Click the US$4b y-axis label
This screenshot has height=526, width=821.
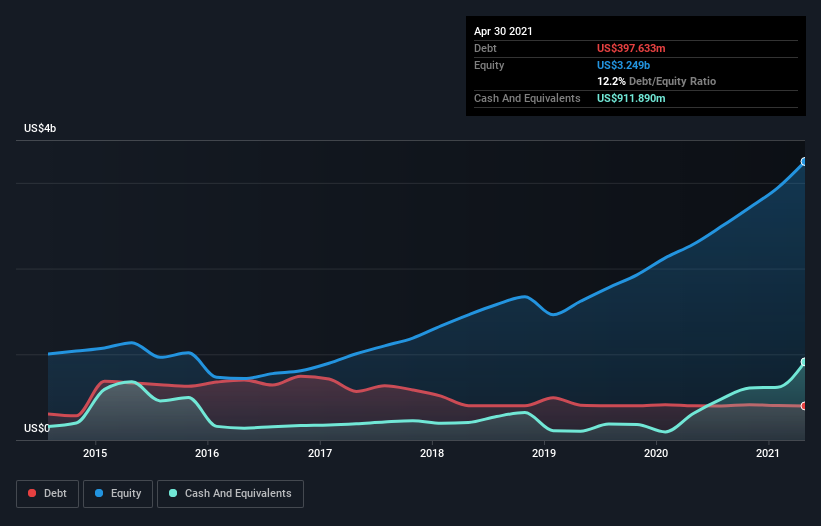(x=40, y=129)
